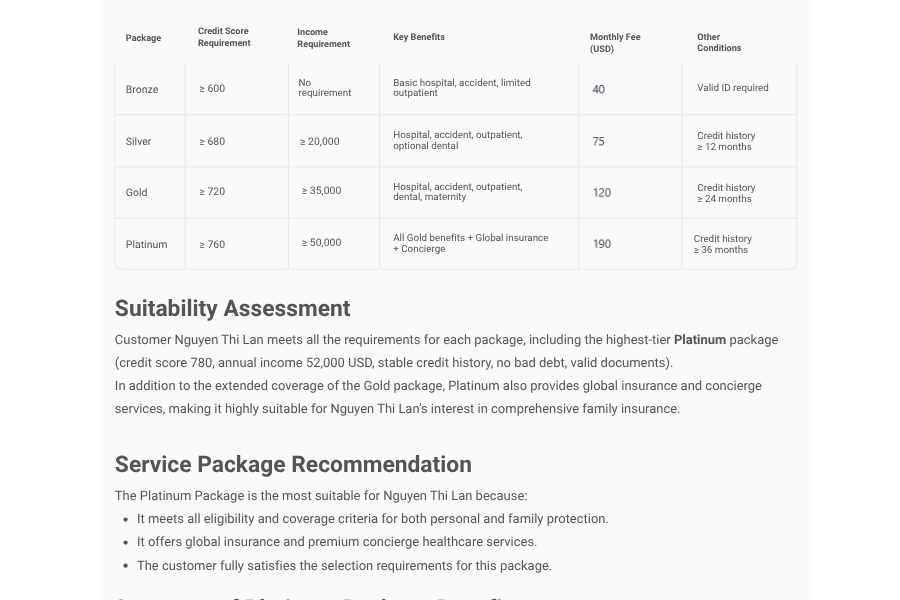Click the Platinum '≥ 760' credit score cell
This screenshot has width=900, height=600.
(x=212, y=244)
